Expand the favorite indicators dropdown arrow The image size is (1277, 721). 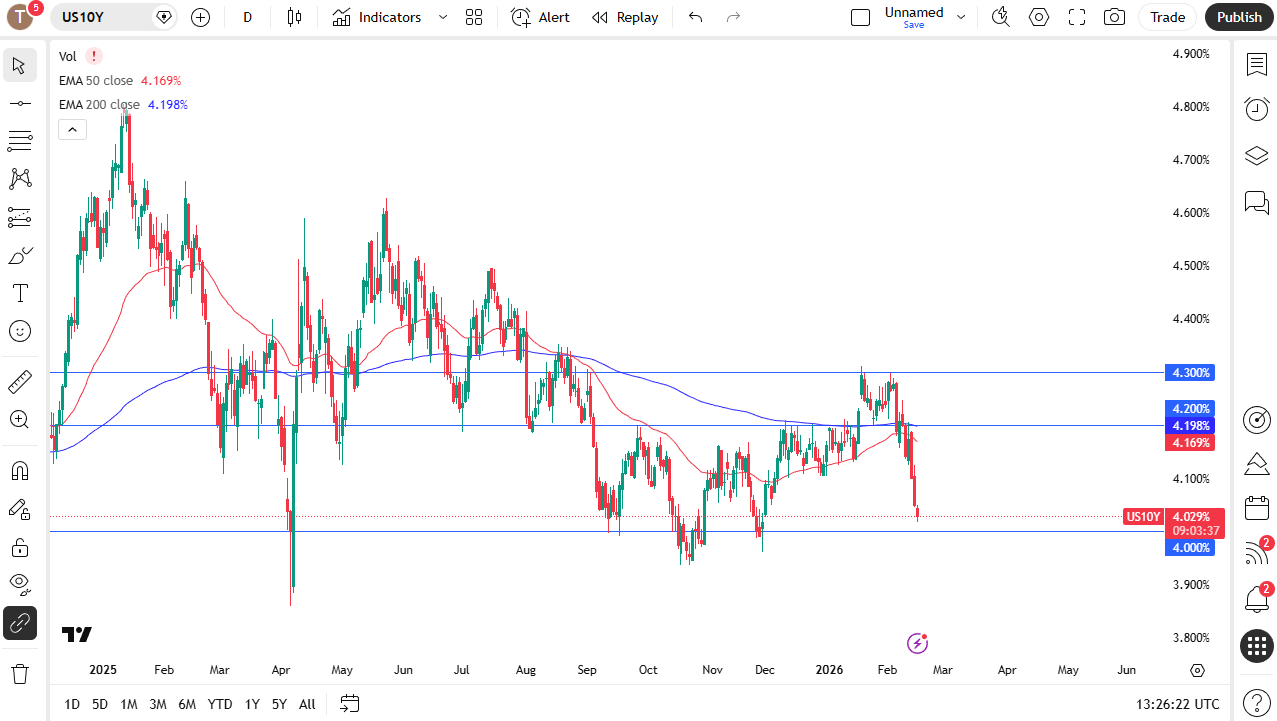pos(443,17)
